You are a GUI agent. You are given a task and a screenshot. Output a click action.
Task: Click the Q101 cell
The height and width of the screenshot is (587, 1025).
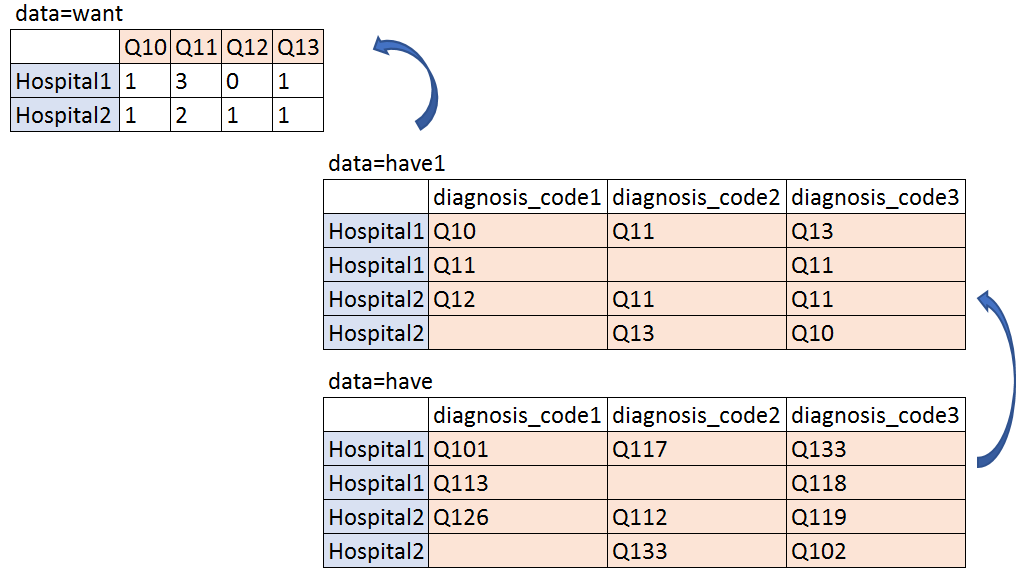tap(518, 449)
